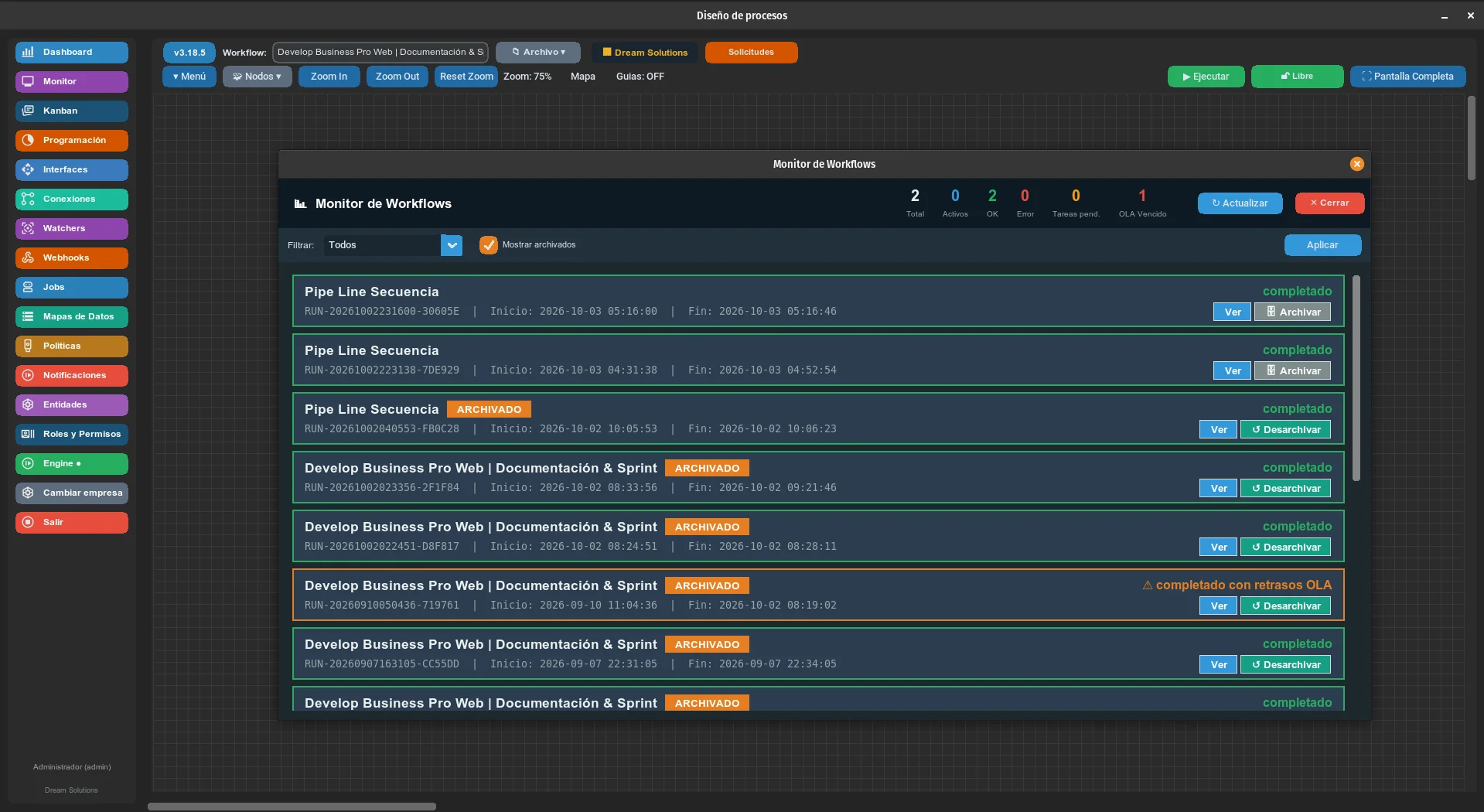Click the Mapas de Datos icon
The width and height of the screenshot is (1484, 812).
[x=28, y=317]
